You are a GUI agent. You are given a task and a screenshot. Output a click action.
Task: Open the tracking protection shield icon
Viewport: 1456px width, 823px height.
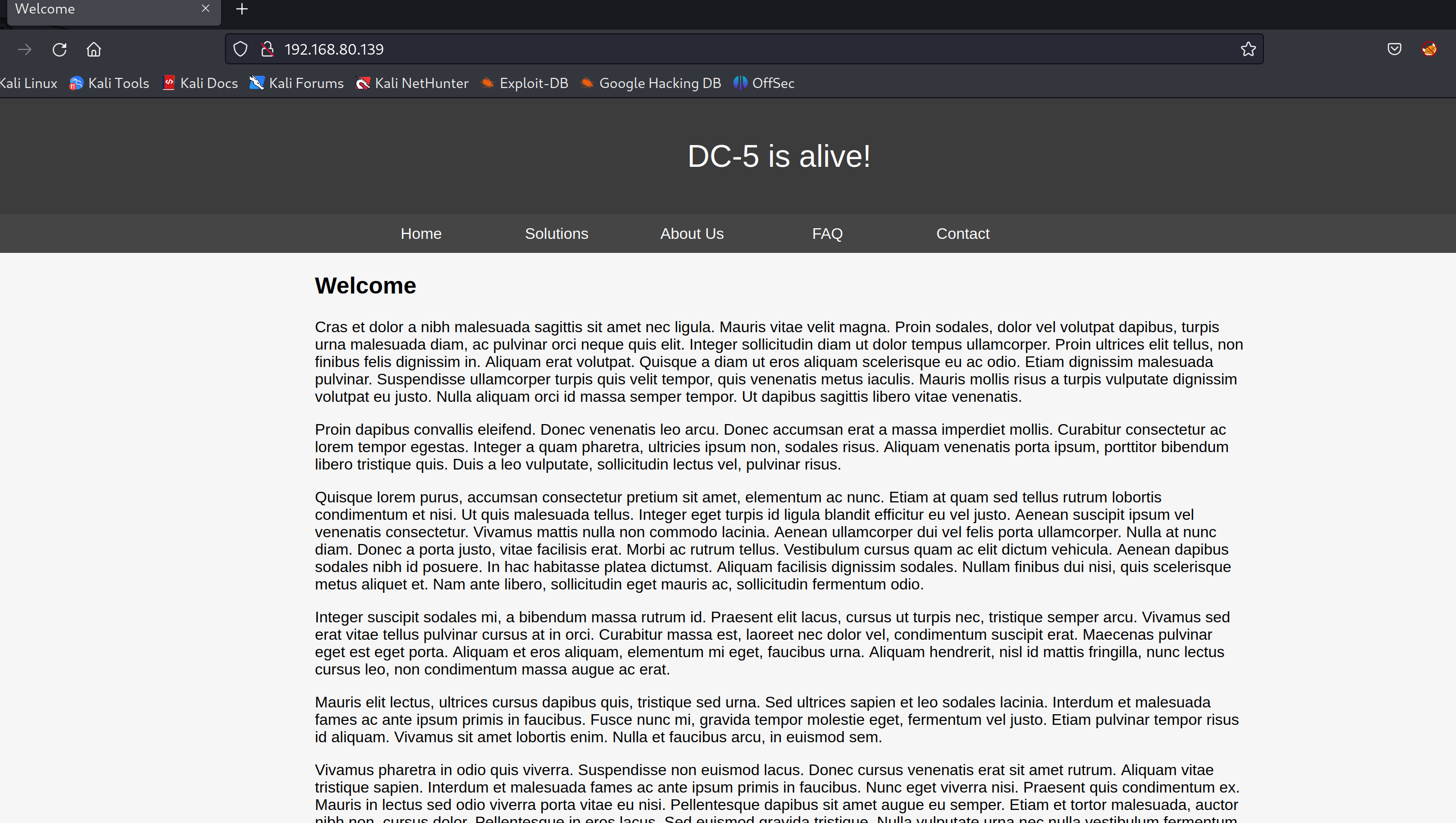click(240, 50)
